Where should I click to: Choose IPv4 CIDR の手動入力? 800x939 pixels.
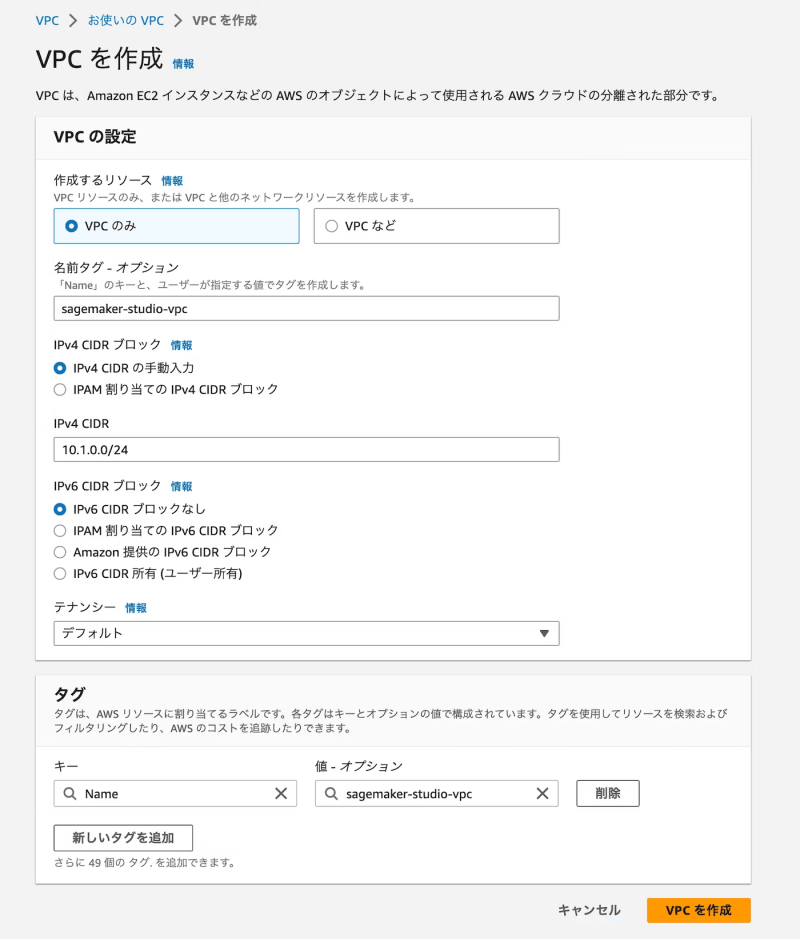coord(60,368)
